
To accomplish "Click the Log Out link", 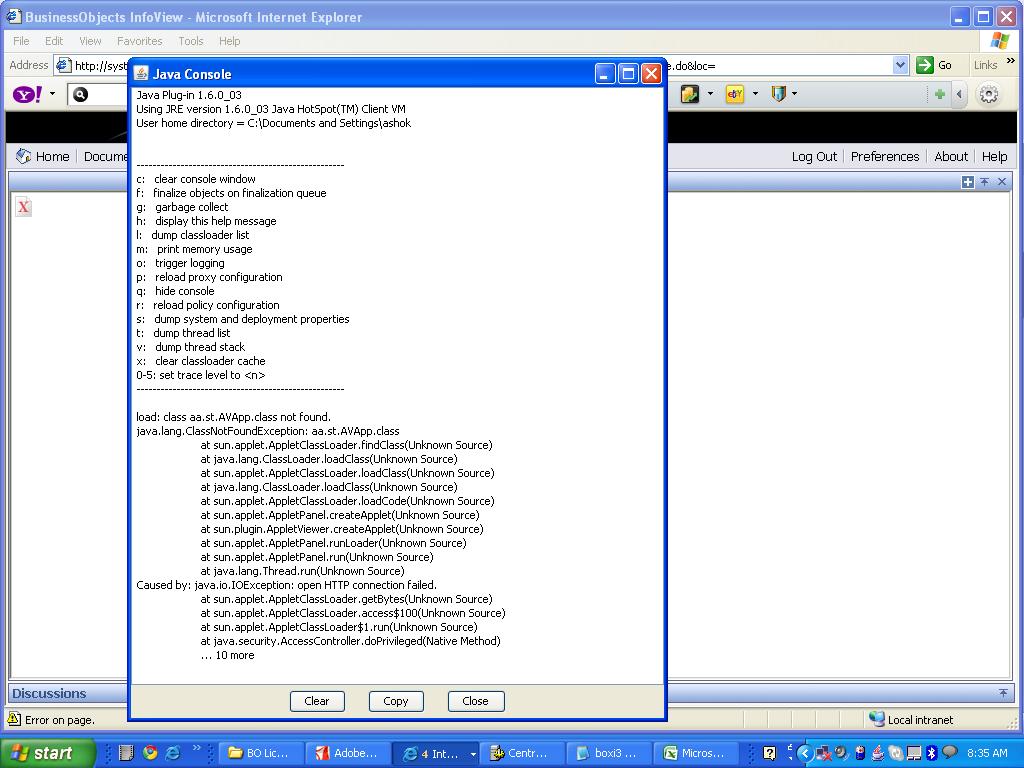I will click(x=814, y=156).
